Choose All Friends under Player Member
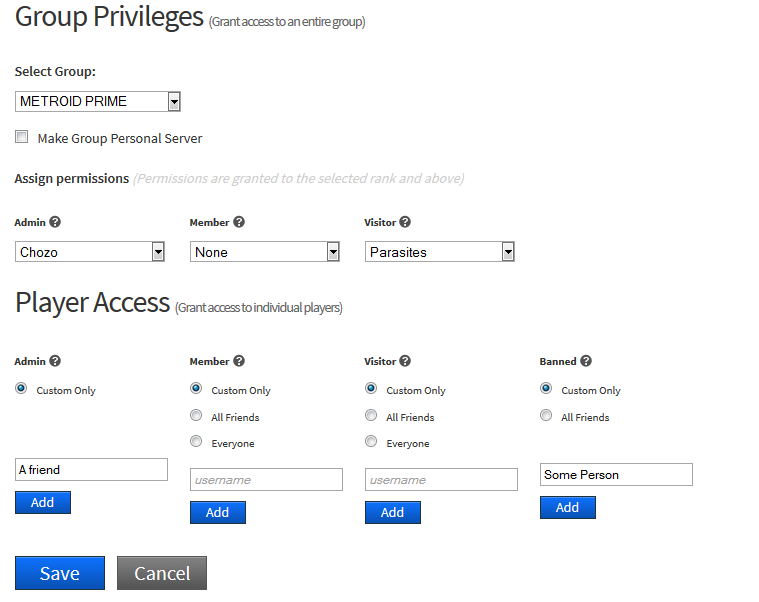 196,415
